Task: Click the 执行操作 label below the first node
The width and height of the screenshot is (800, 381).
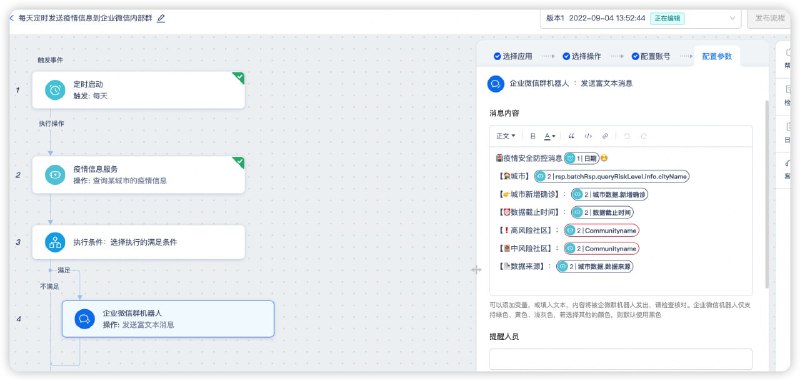Action: tap(52, 123)
